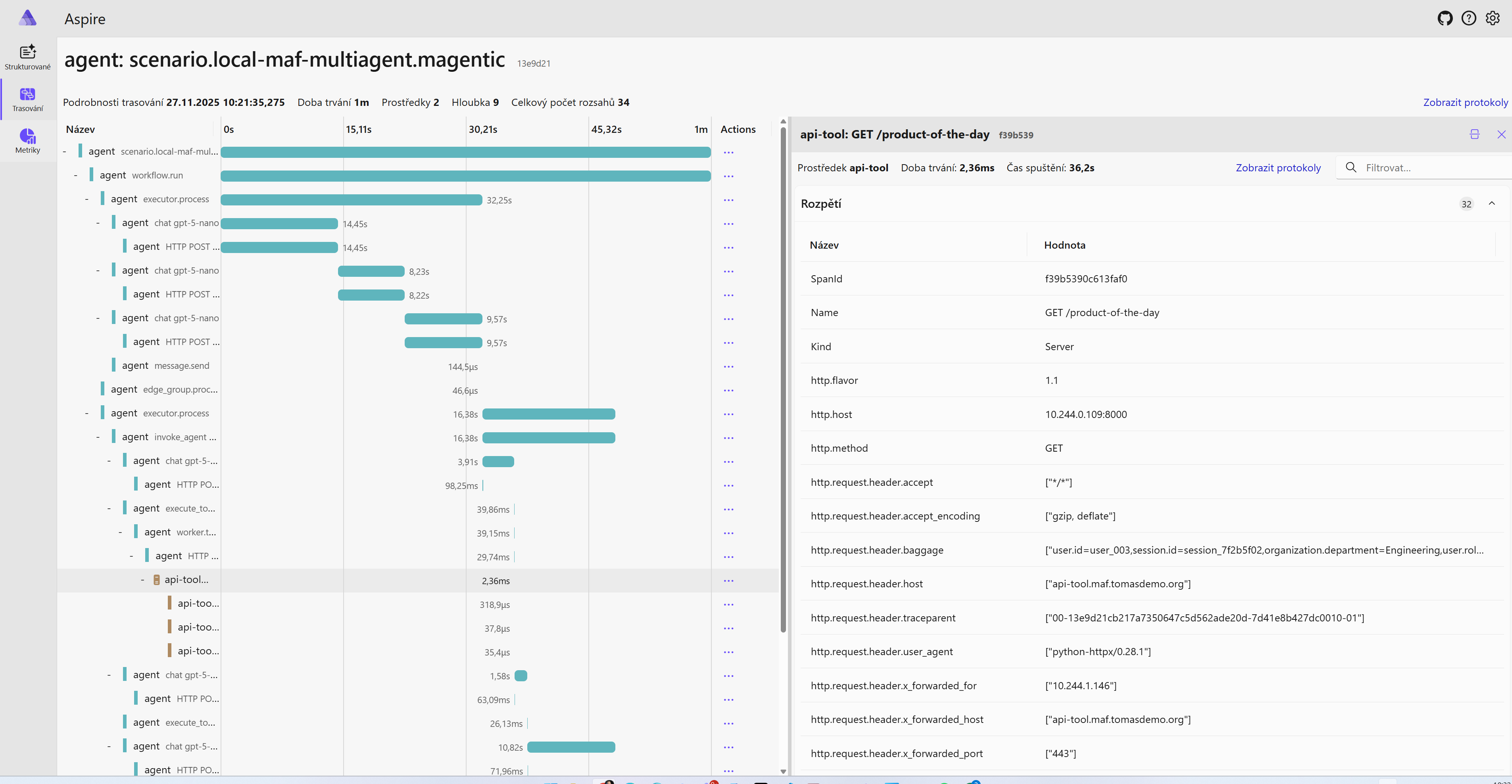This screenshot has height=784, width=1512.
Task: Open actions menu for workflow.run span
Action: (x=728, y=176)
